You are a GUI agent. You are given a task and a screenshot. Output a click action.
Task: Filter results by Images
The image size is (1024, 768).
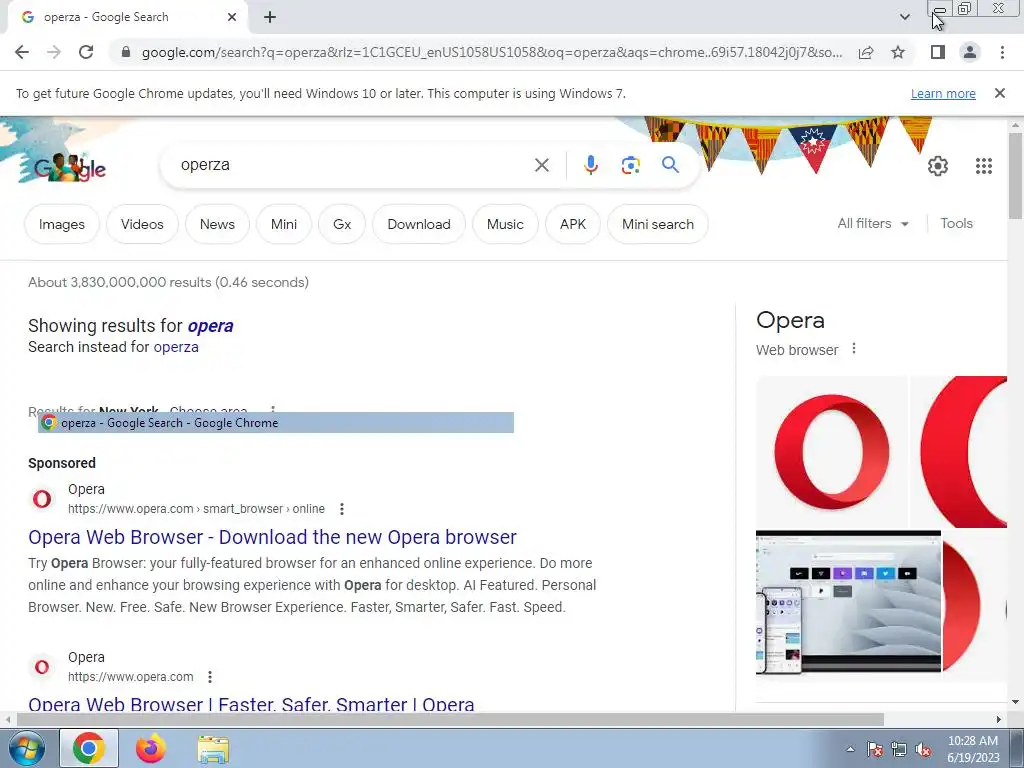point(61,224)
